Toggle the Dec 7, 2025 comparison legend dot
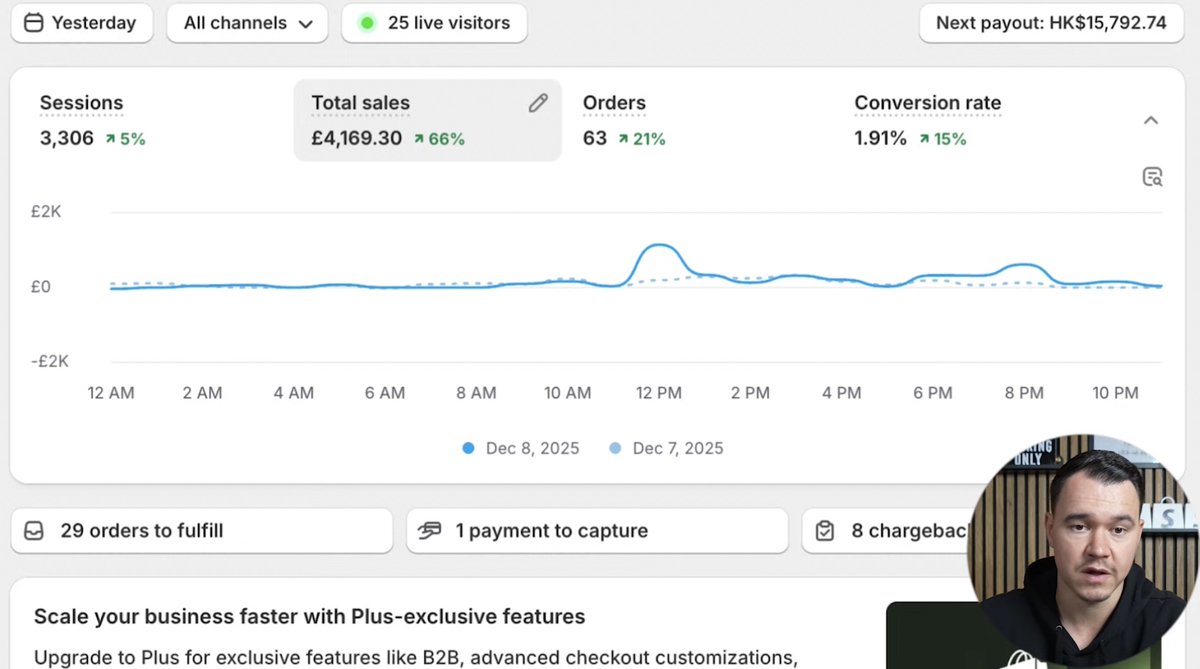 615,448
